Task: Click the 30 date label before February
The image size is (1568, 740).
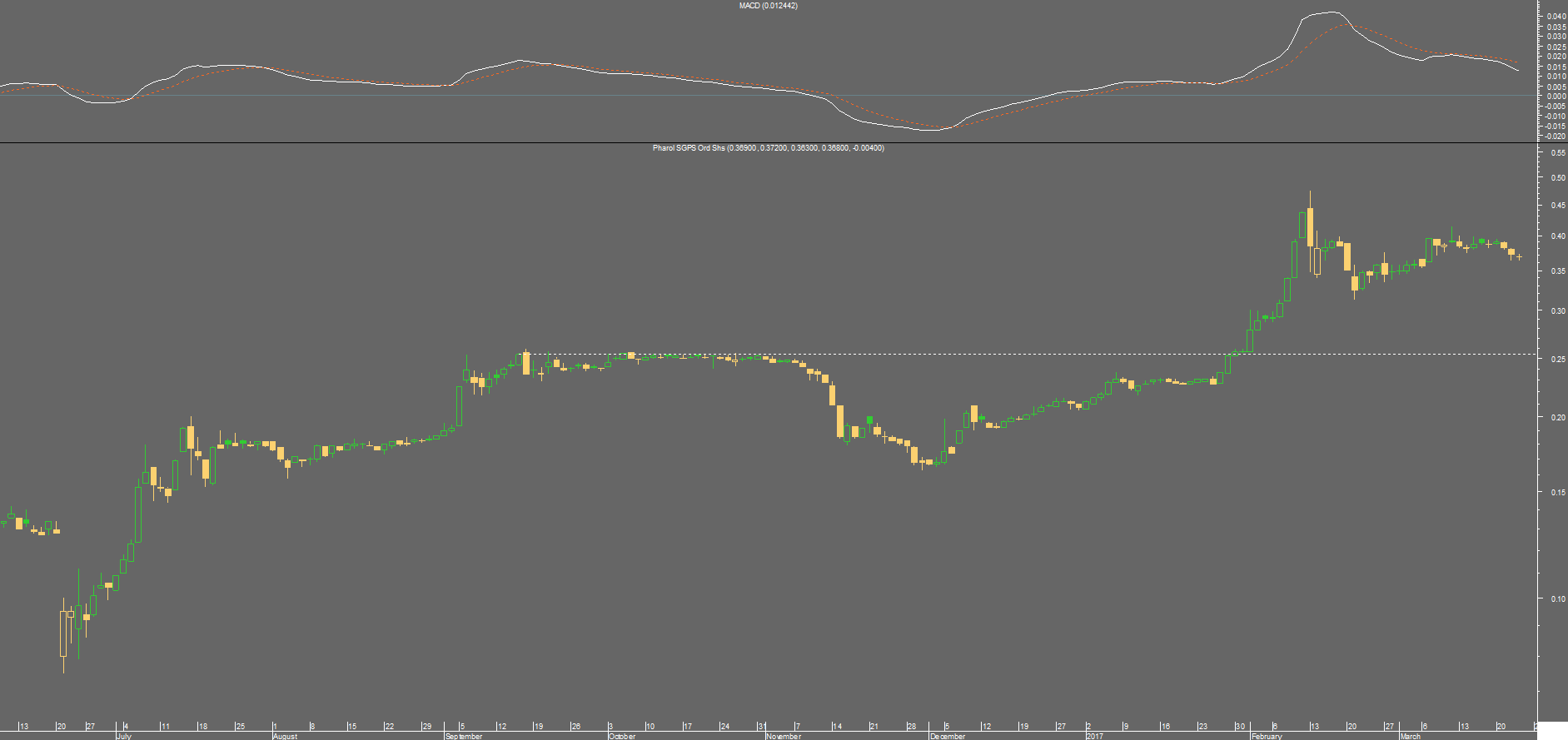Action: (1240, 727)
